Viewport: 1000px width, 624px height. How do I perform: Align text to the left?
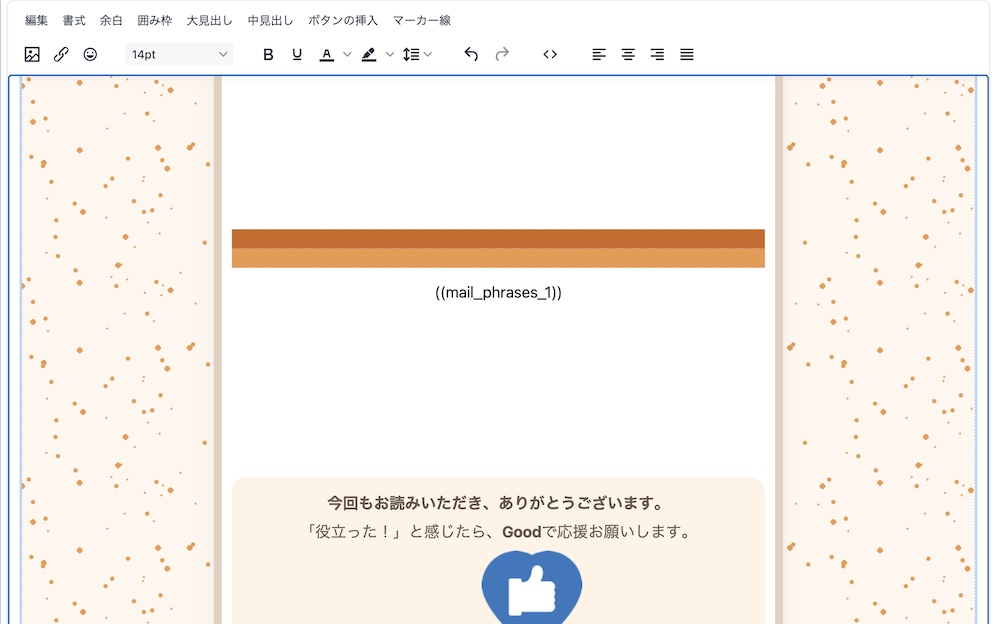(x=599, y=55)
